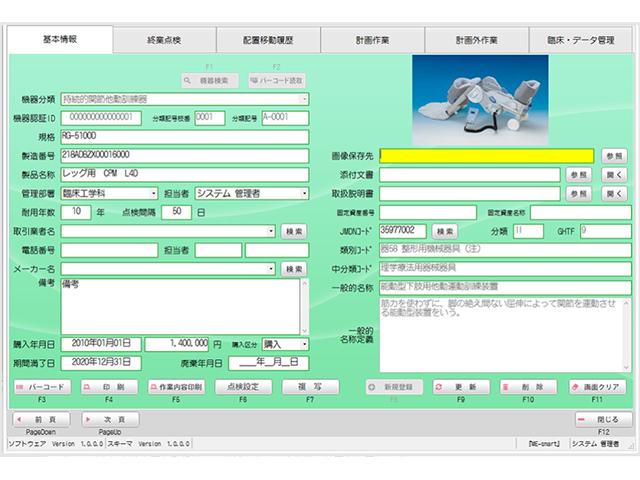Open the 配置移動履歴 tab
640x480 pixels.
point(268,40)
